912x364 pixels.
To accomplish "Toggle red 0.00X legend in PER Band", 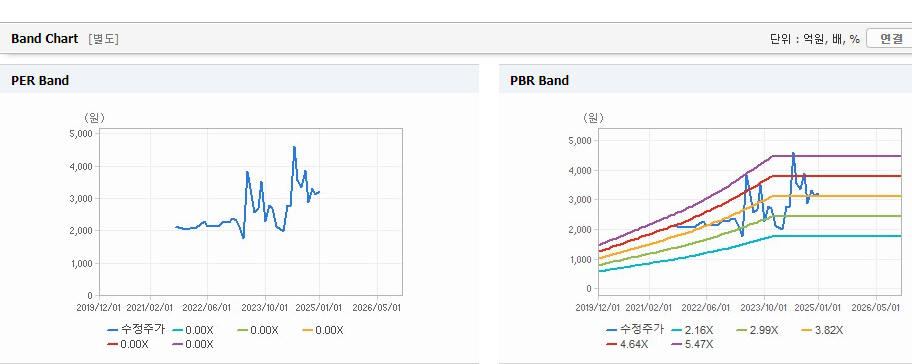I will pyautogui.click(x=129, y=344).
